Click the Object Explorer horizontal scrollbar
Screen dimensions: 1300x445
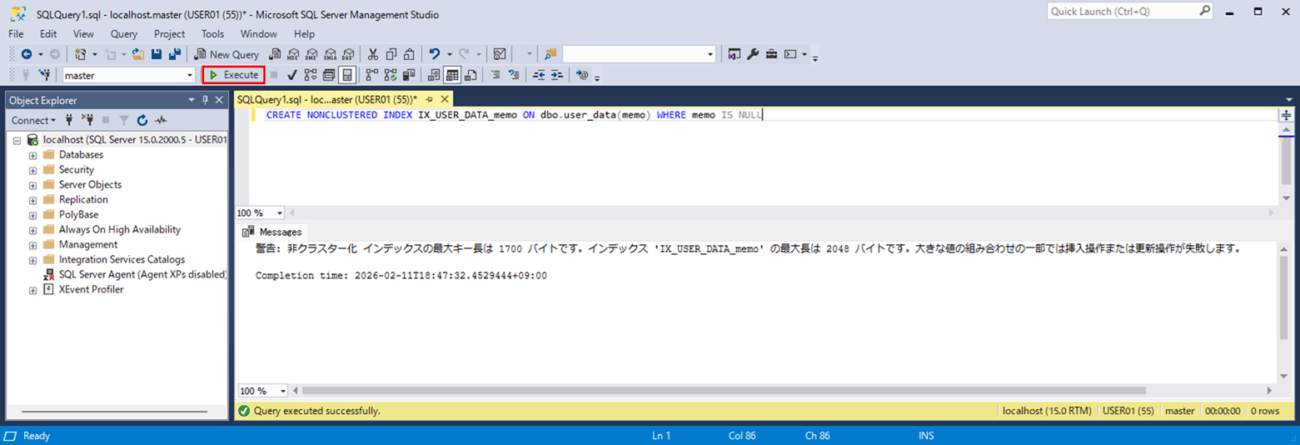click(113, 412)
